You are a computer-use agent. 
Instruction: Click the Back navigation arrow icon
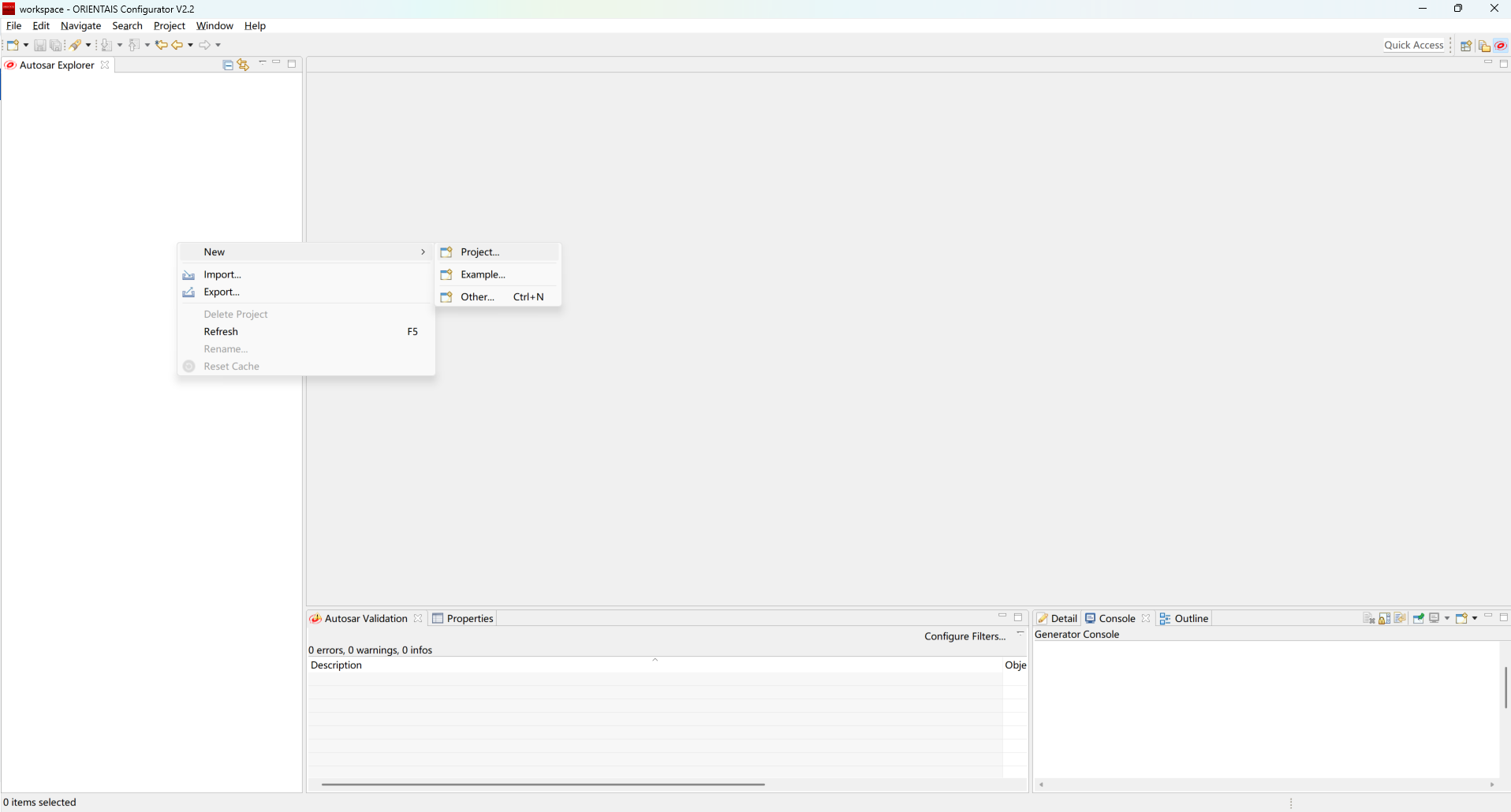[177, 45]
